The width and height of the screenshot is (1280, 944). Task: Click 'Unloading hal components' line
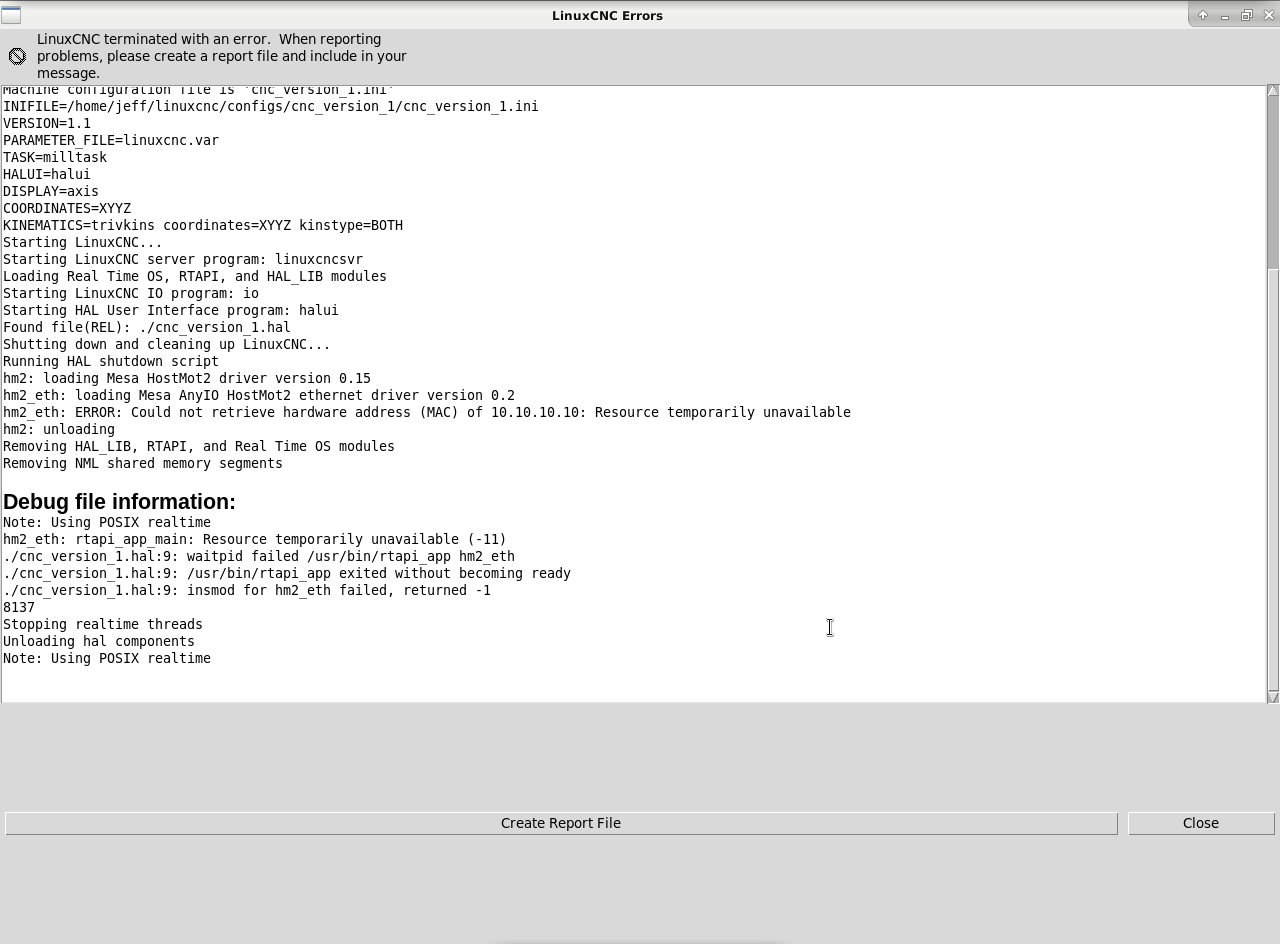point(99,641)
